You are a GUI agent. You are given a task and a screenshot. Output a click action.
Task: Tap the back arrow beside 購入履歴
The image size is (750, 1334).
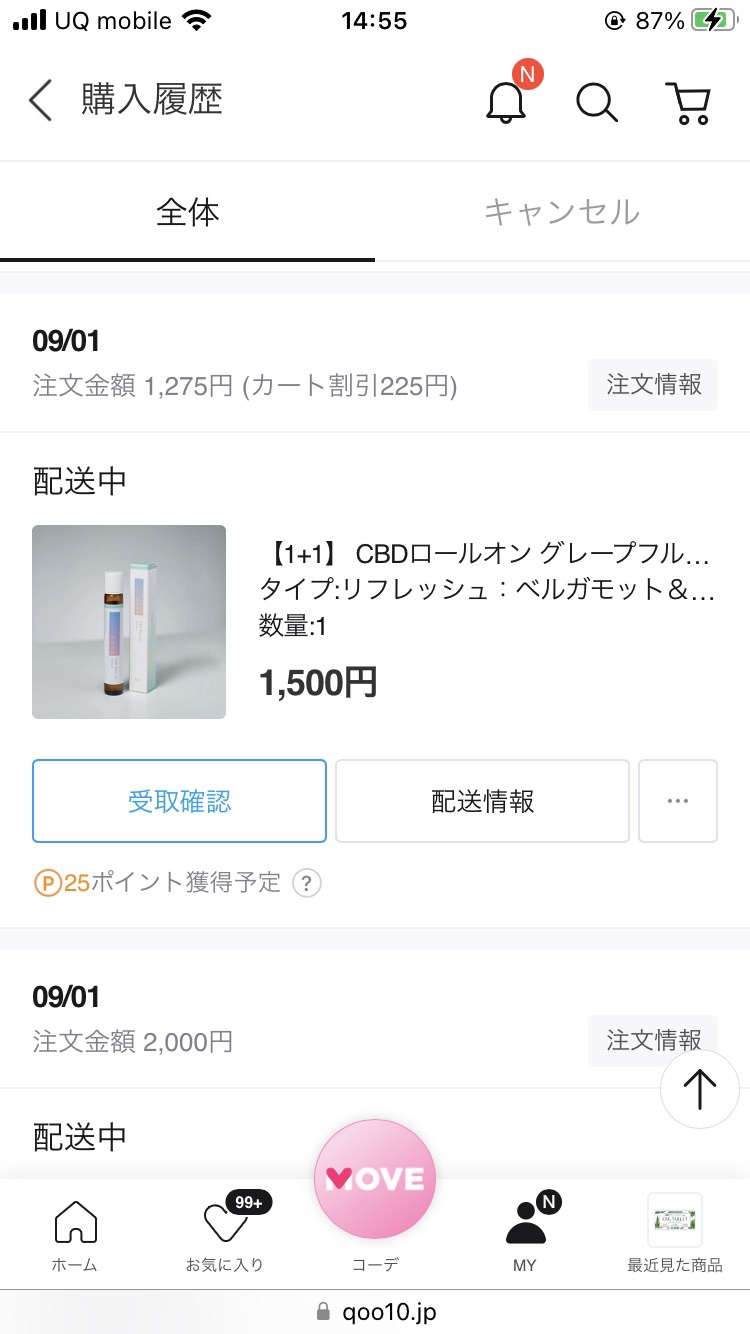coord(40,101)
